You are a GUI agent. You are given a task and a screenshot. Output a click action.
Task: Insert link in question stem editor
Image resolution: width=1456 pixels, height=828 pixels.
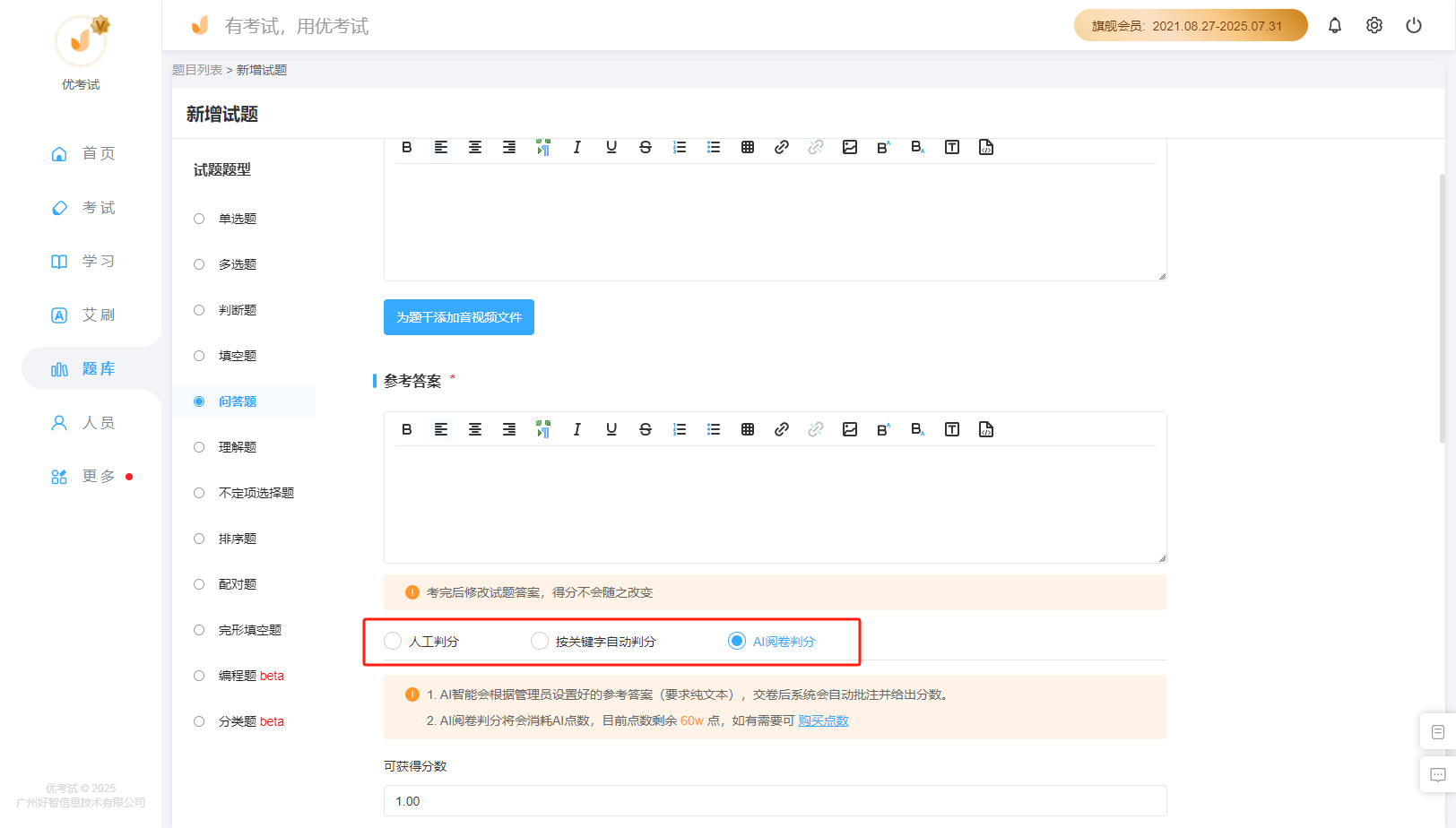(x=782, y=147)
